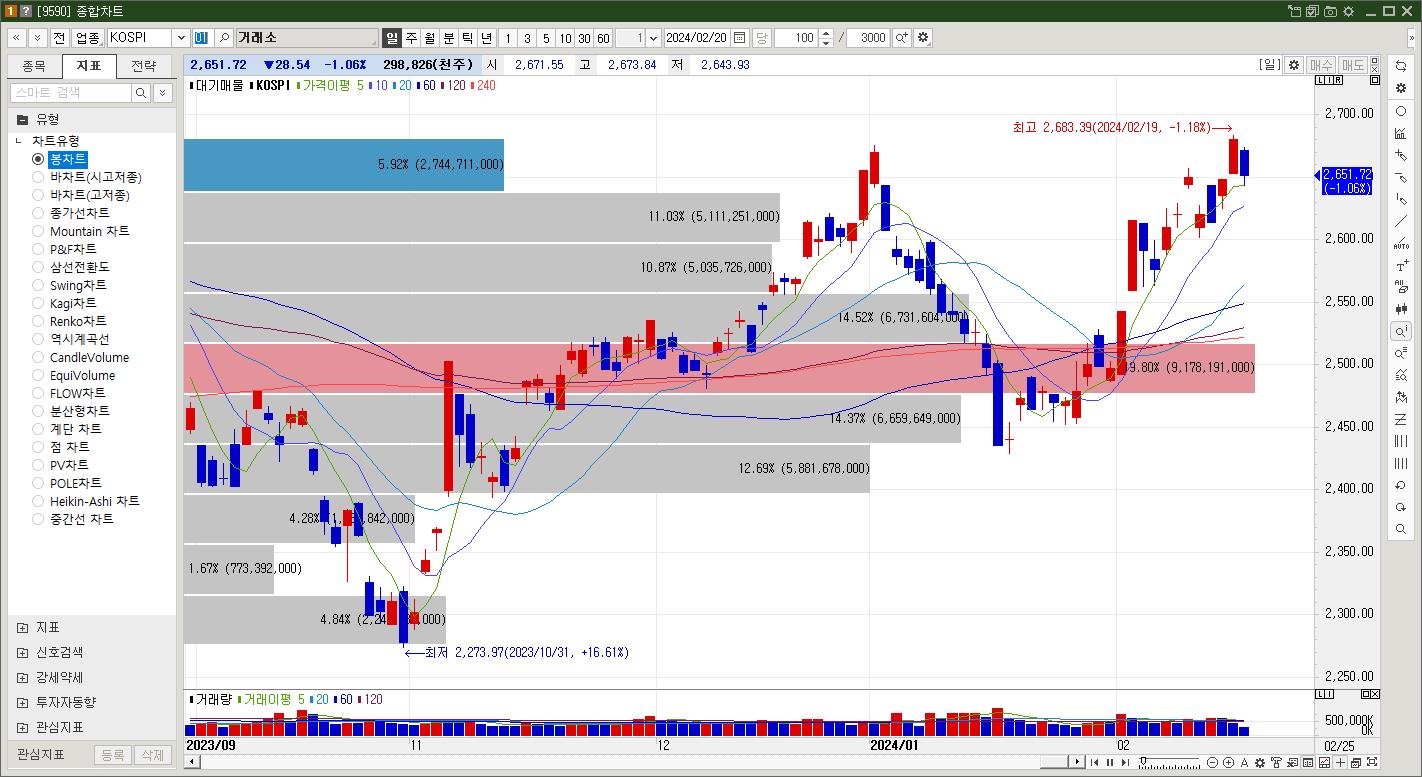Image resolution: width=1422 pixels, height=777 pixels.
Task: Select the Kagi차트 radio option
Action: [x=38, y=303]
